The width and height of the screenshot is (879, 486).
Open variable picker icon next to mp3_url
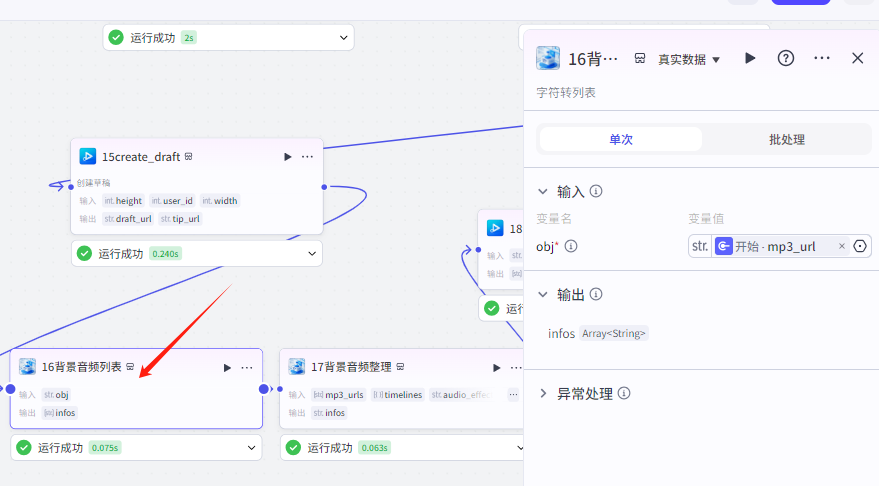point(860,246)
